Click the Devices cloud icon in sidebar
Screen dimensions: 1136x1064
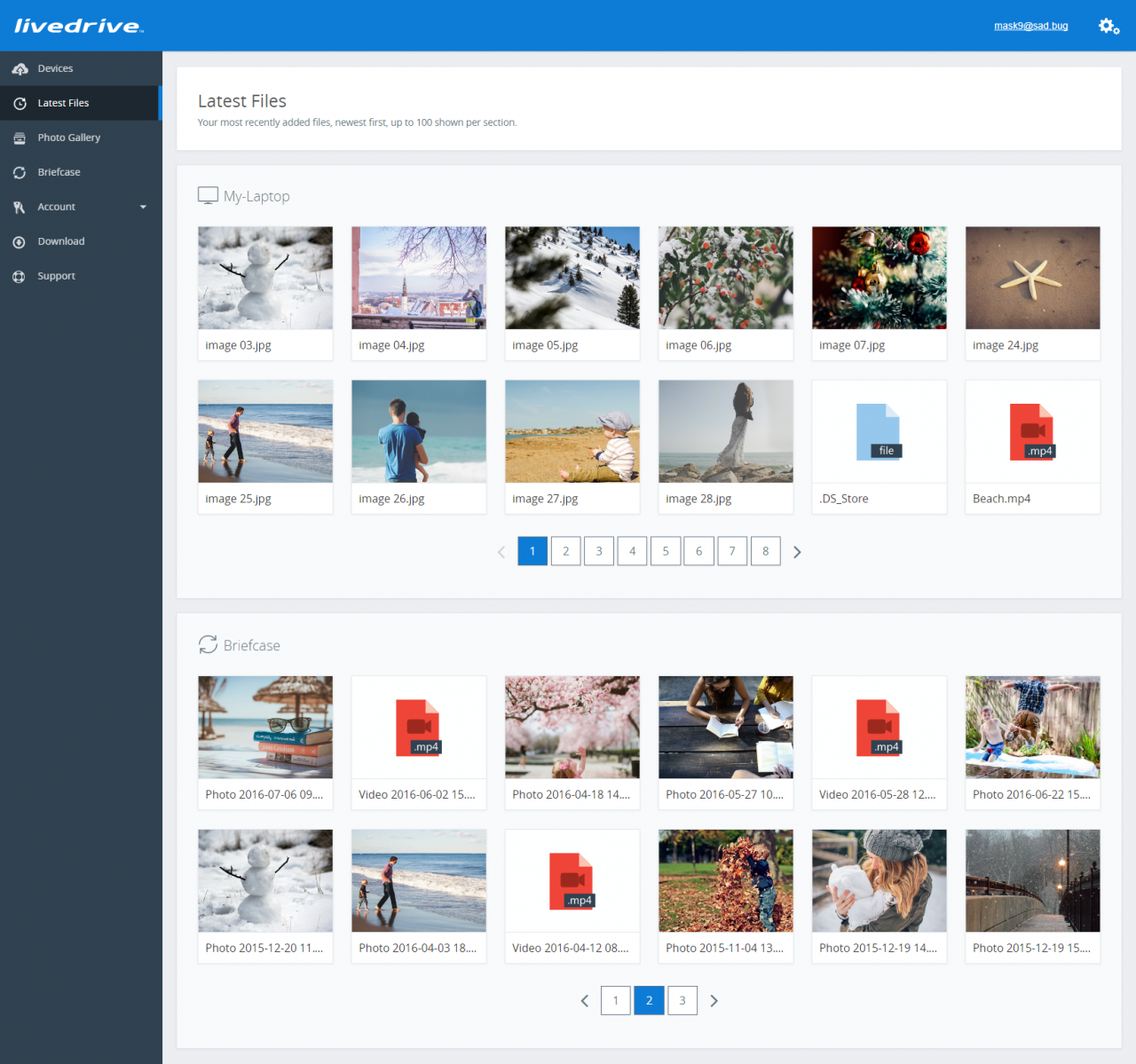pos(20,69)
